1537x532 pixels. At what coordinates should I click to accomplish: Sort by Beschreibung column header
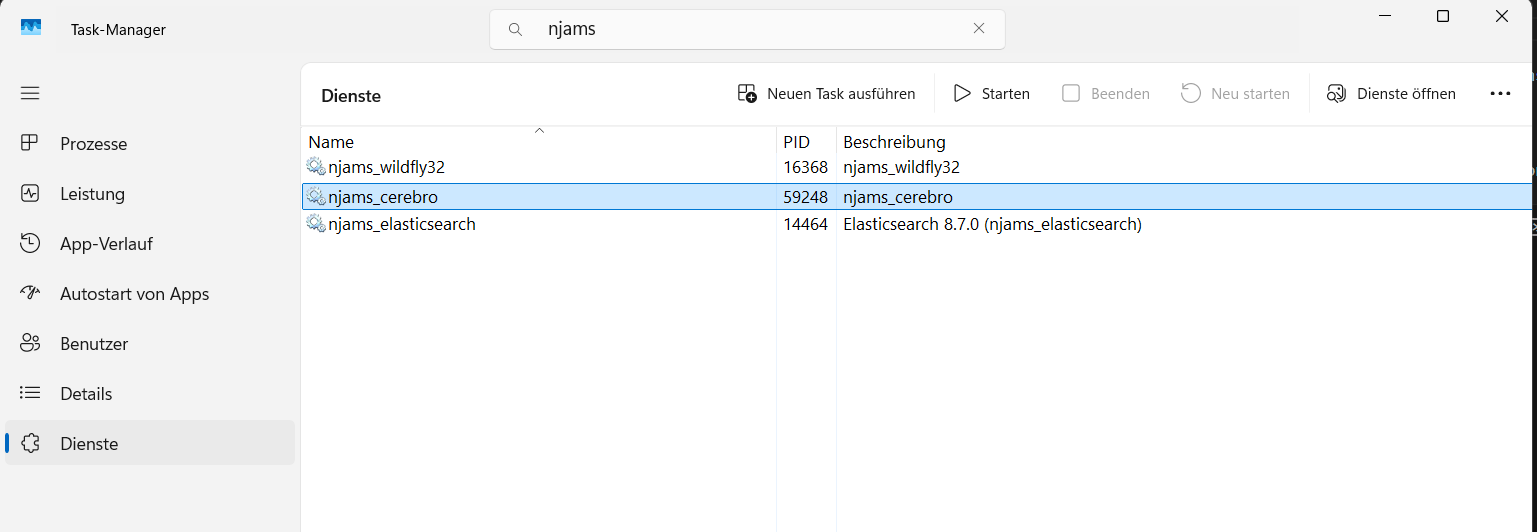[x=1186, y=141]
